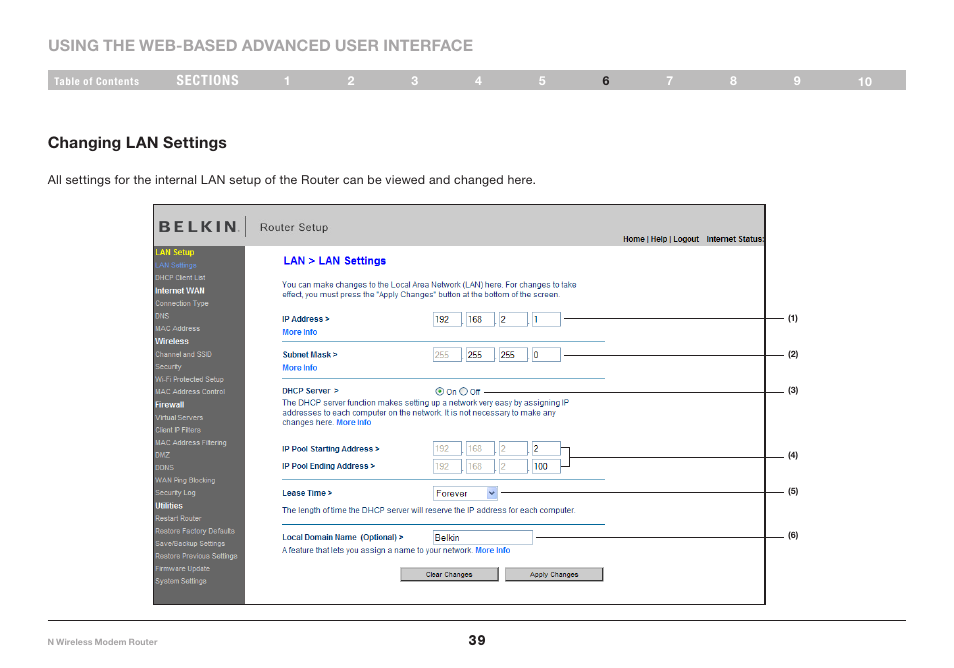Viewport: 954px width, 668px height.
Task: Open the Firewall heading in the sidebar
Action: pos(169,405)
